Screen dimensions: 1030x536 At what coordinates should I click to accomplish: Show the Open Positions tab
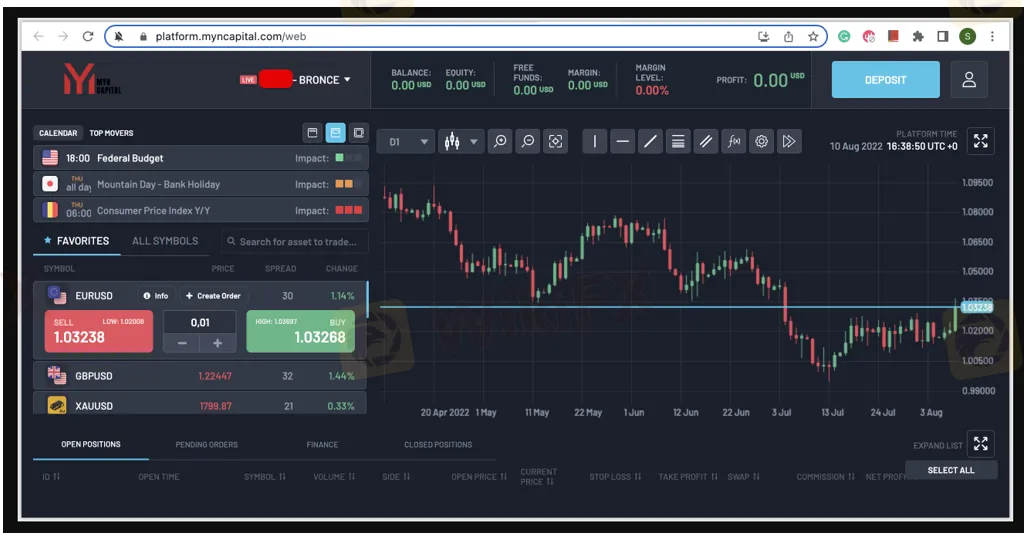[91, 444]
